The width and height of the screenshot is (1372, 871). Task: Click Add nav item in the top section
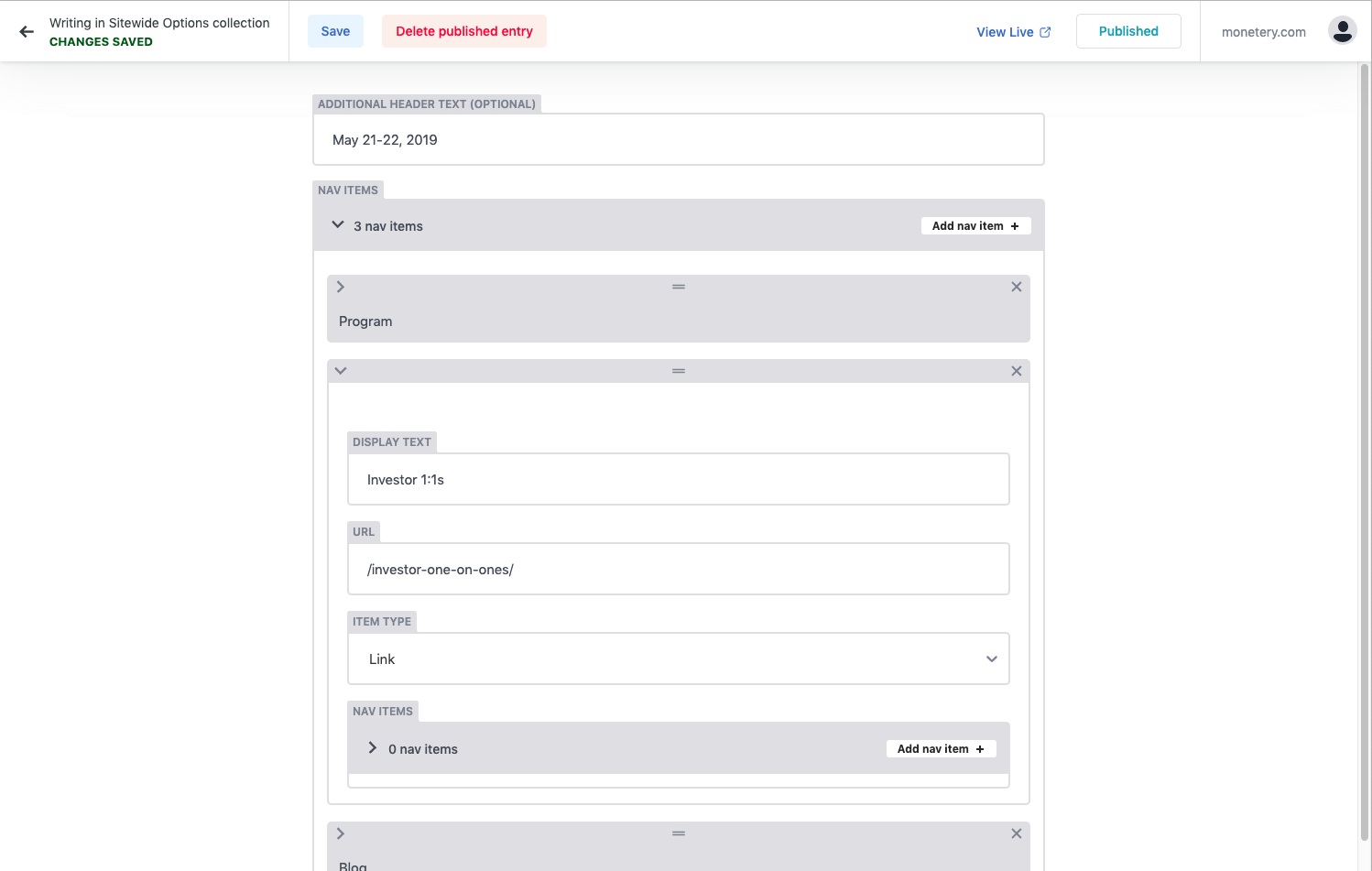click(x=975, y=225)
